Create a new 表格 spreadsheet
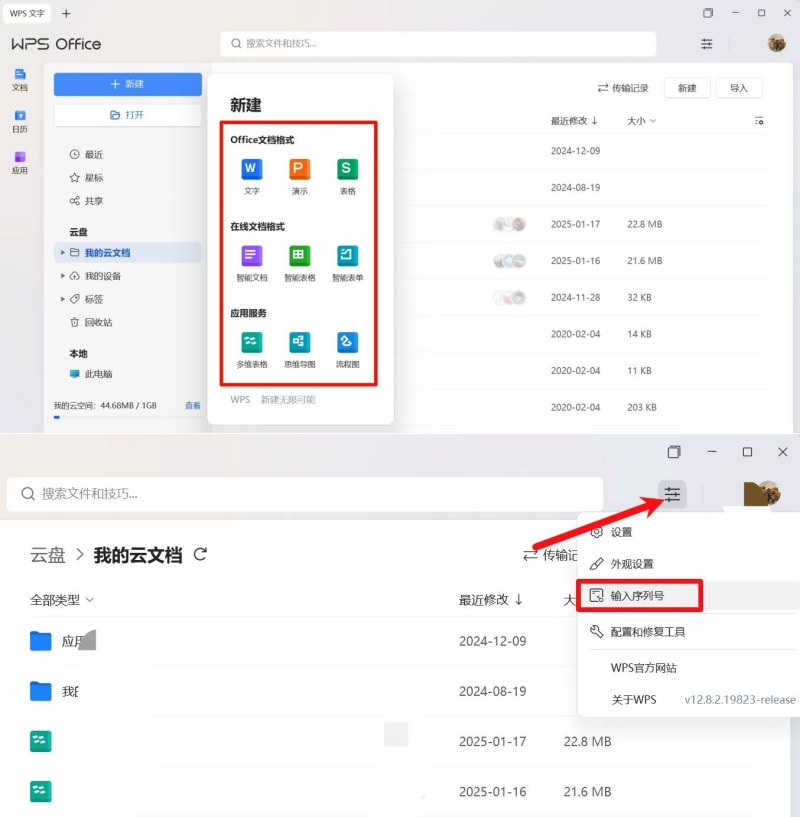Image resolution: width=800 pixels, height=817 pixels. (346, 172)
